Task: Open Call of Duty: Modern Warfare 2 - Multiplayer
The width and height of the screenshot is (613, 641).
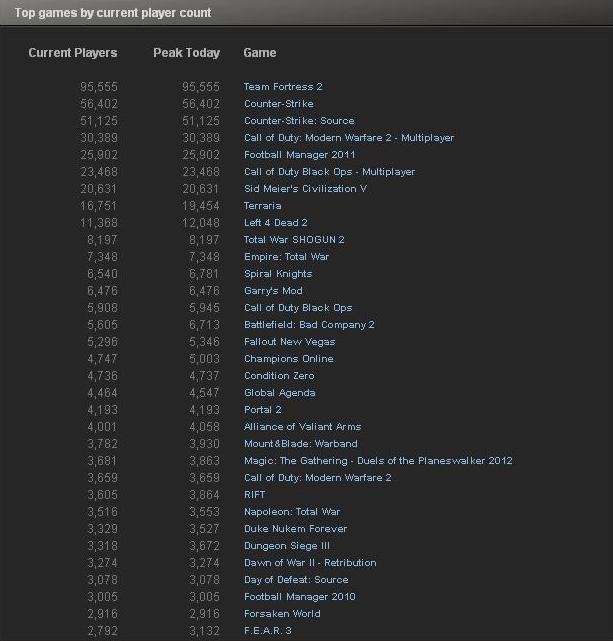Action: click(349, 138)
